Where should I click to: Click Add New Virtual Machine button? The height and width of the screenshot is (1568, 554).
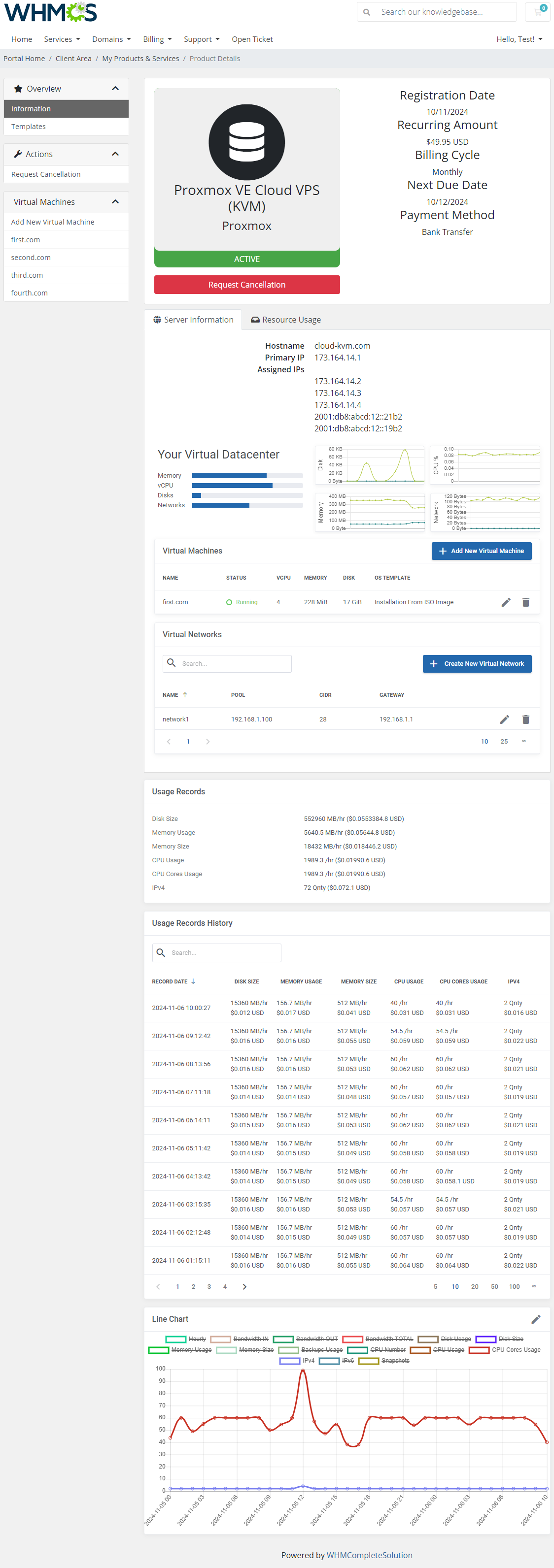tap(482, 551)
